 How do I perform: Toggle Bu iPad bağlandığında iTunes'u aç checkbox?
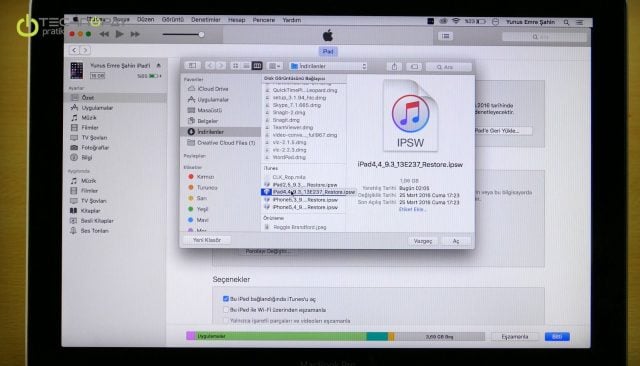pos(226,299)
